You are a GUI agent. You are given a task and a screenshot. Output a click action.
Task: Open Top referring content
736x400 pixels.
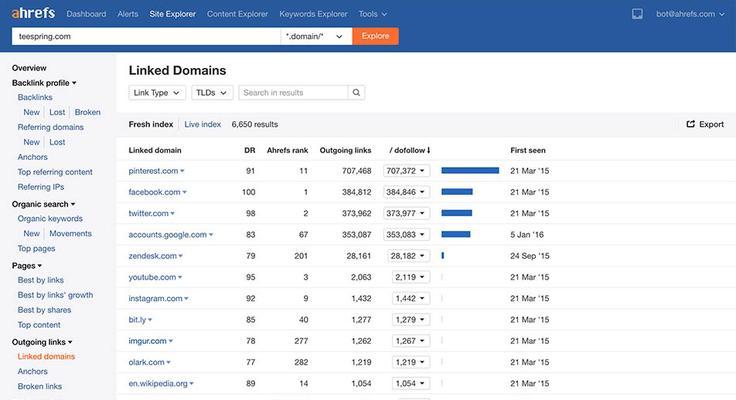(x=55, y=172)
